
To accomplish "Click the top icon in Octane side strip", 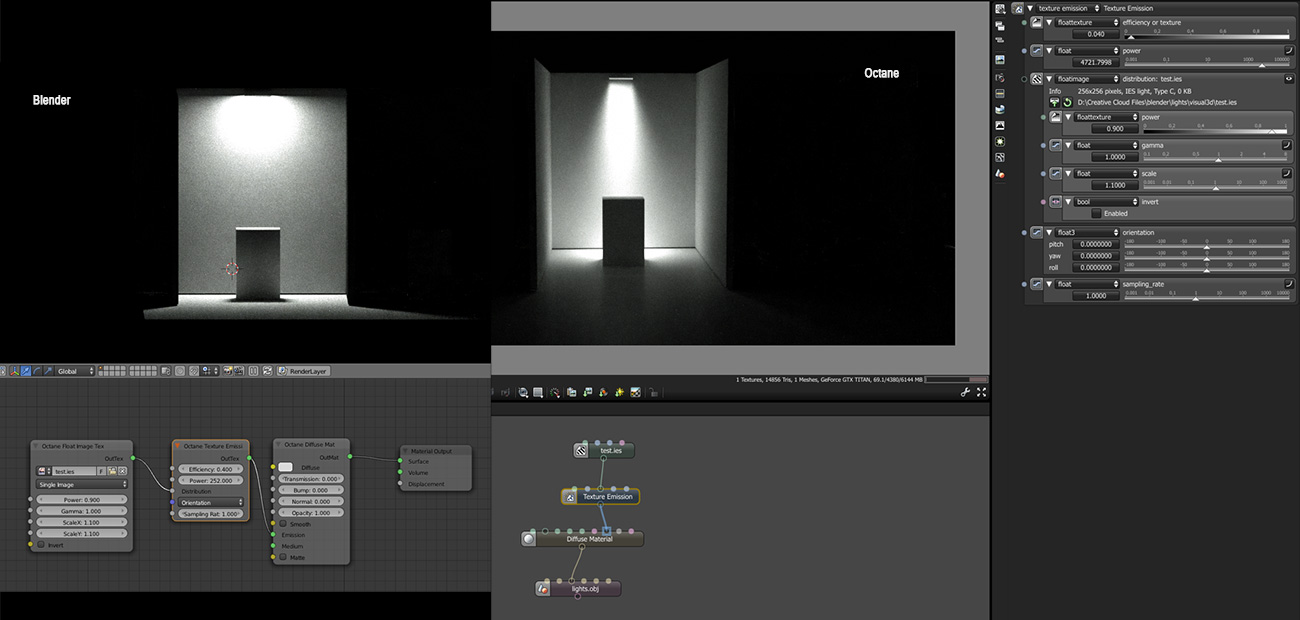I will [x=1000, y=8].
